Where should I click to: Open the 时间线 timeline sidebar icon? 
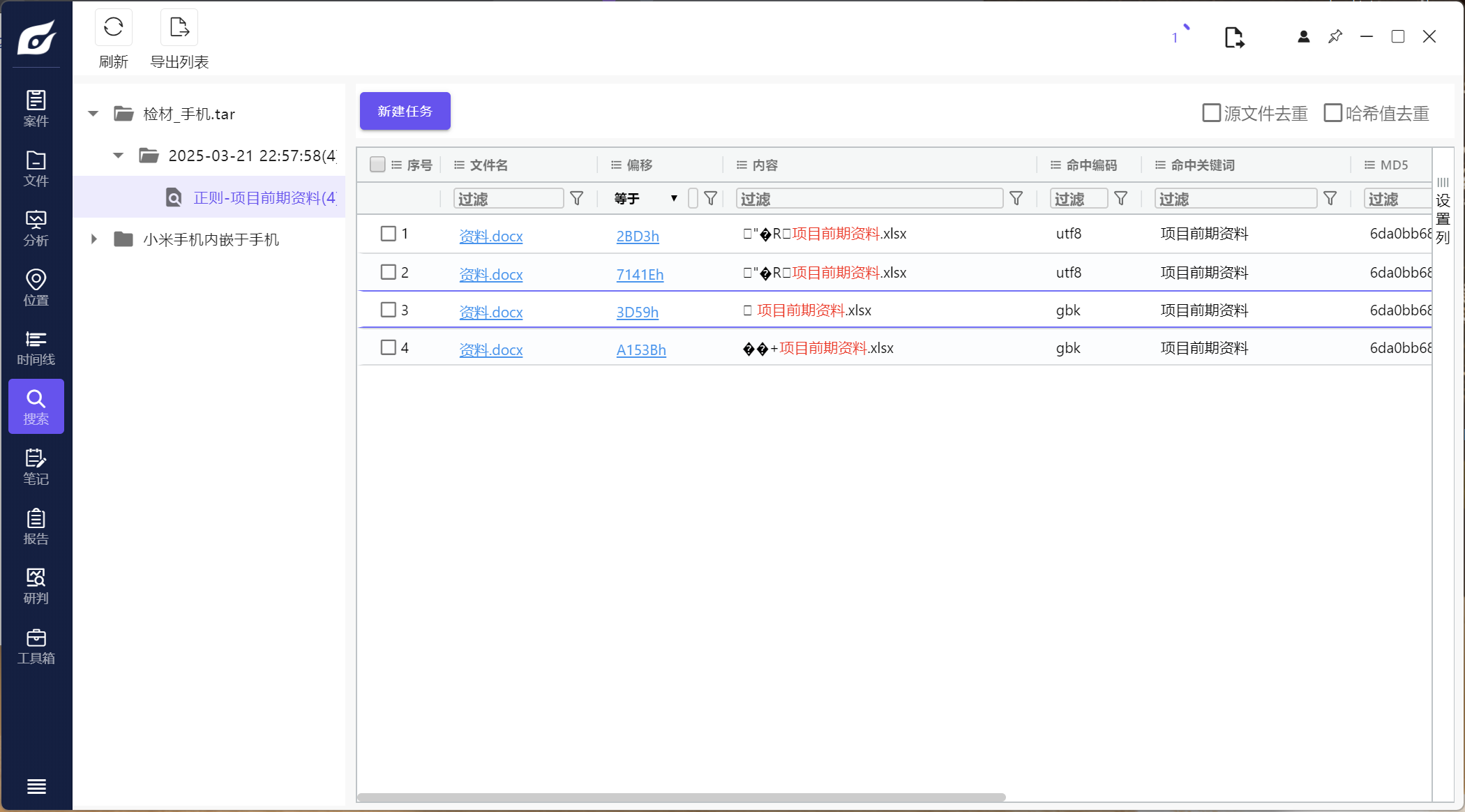tap(36, 347)
